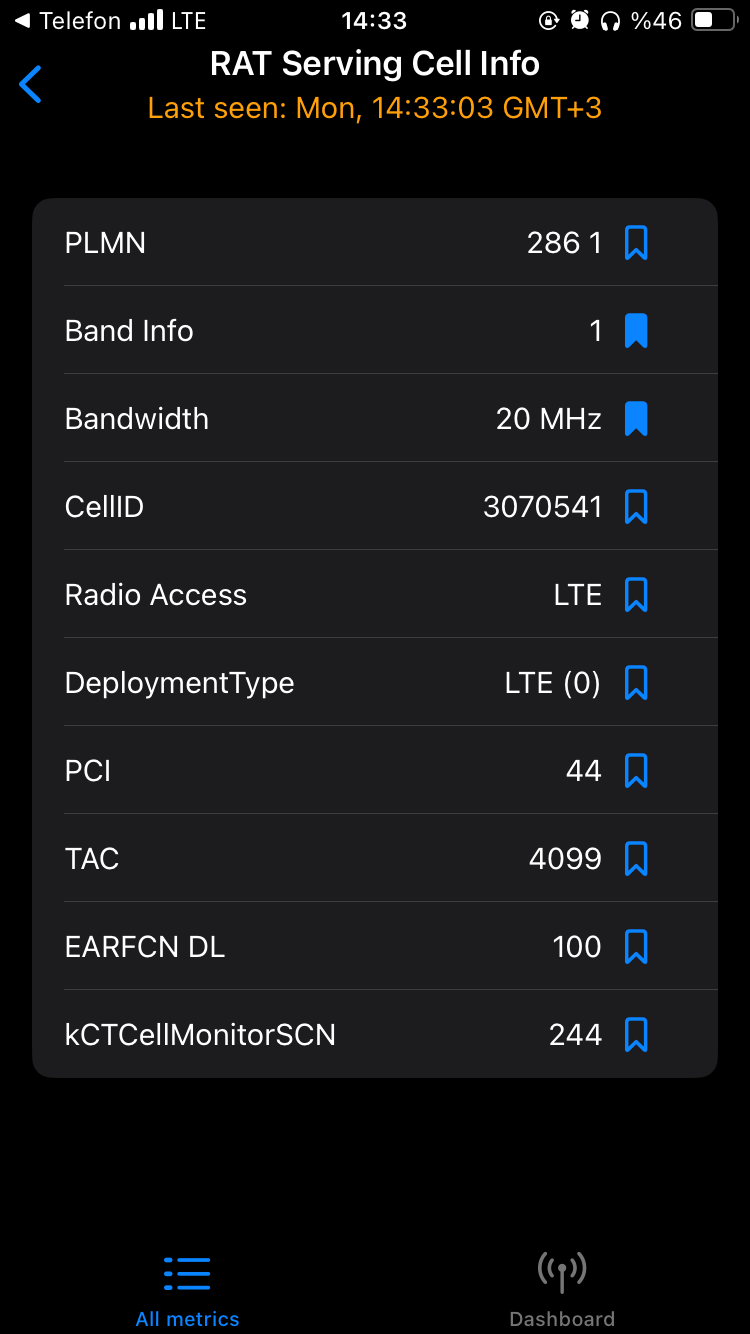Bookmark the PLMN metric
The width and height of the screenshot is (750, 1334).
click(x=636, y=243)
